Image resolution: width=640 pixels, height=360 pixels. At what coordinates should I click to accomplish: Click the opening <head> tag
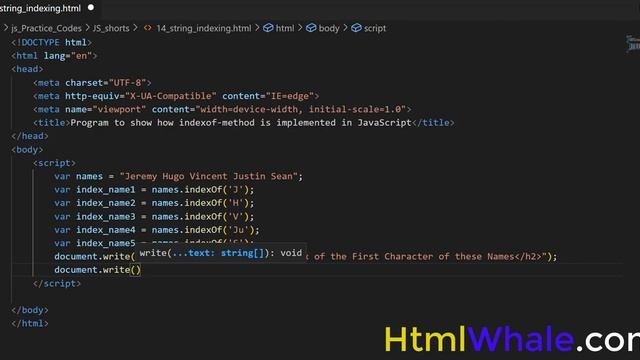click(27, 69)
